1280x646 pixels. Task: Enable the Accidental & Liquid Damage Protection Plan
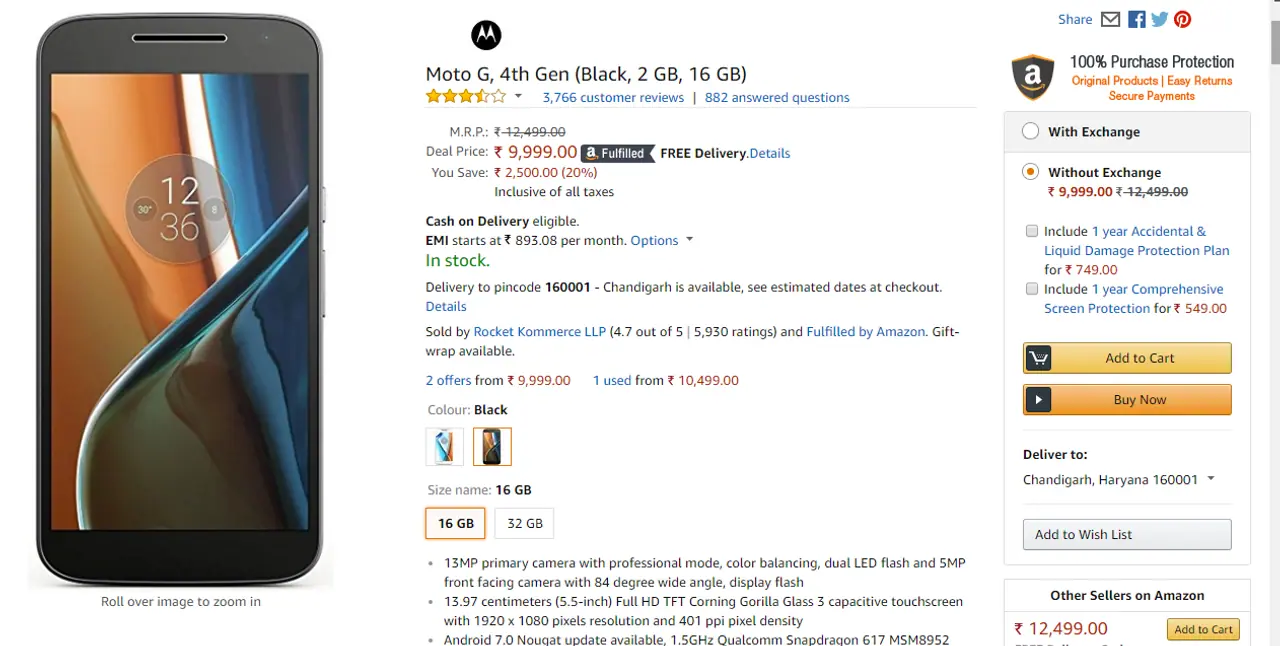1031,231
